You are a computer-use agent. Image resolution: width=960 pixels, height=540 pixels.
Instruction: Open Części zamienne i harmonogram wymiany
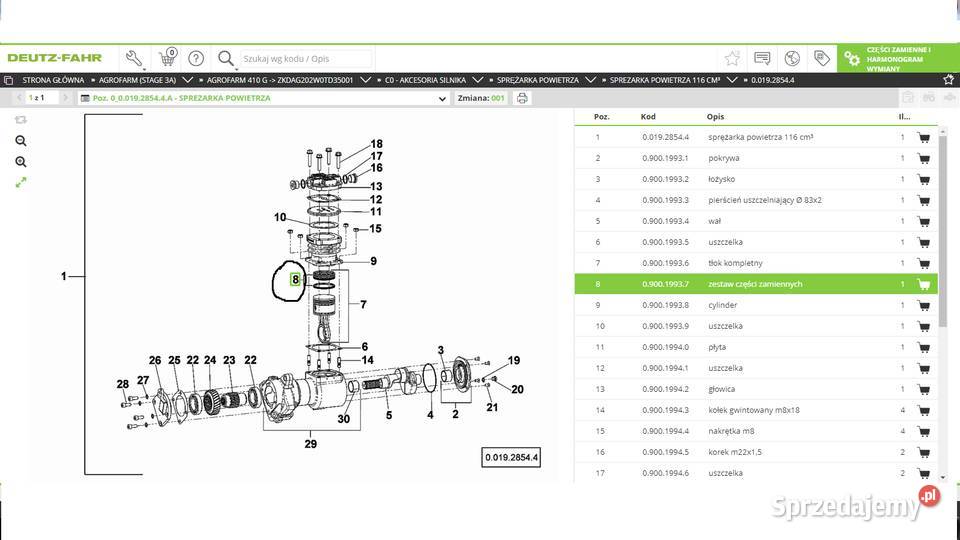click(897, 58)
